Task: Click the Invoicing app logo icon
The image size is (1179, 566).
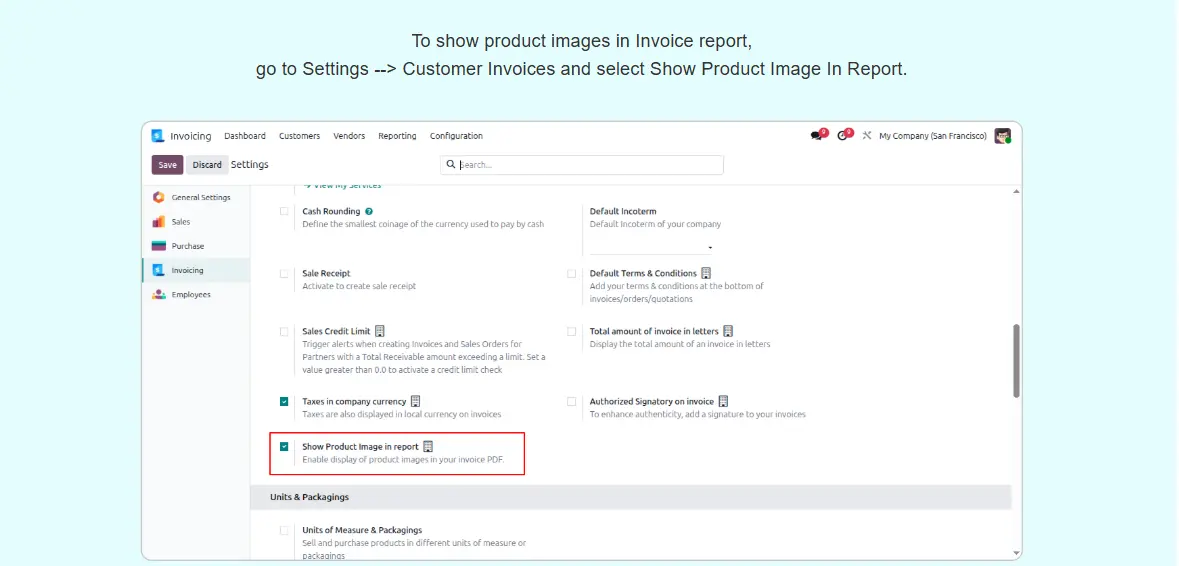Action: coord(158,136)
